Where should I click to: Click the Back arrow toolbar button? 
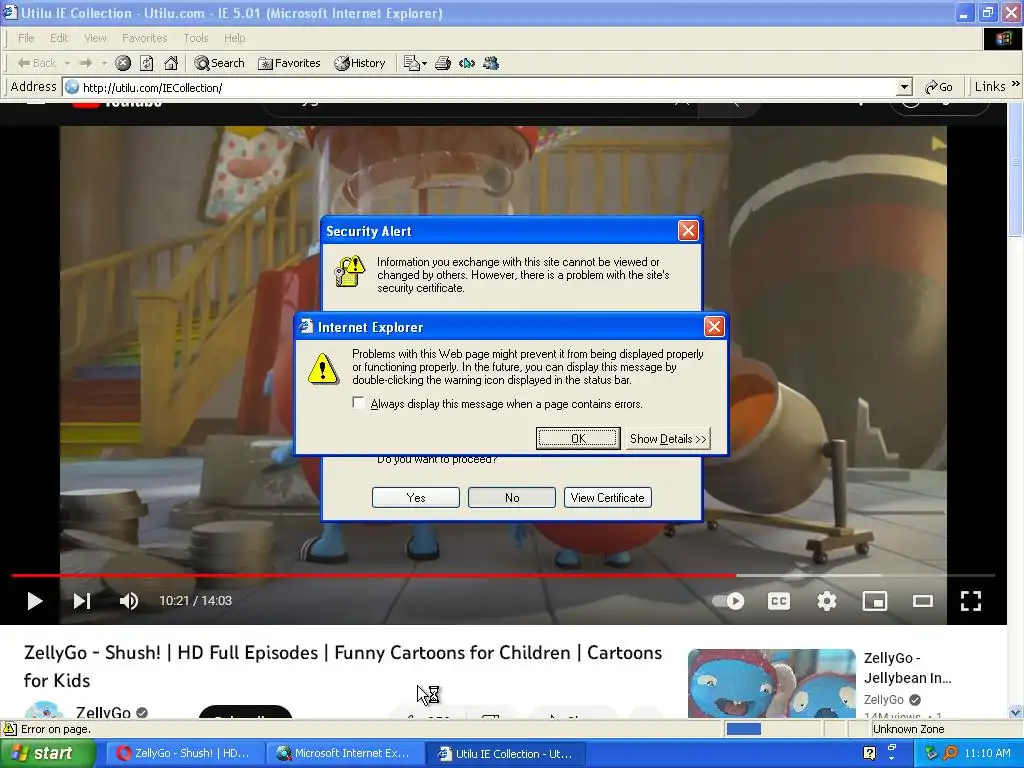pos(36,63)
